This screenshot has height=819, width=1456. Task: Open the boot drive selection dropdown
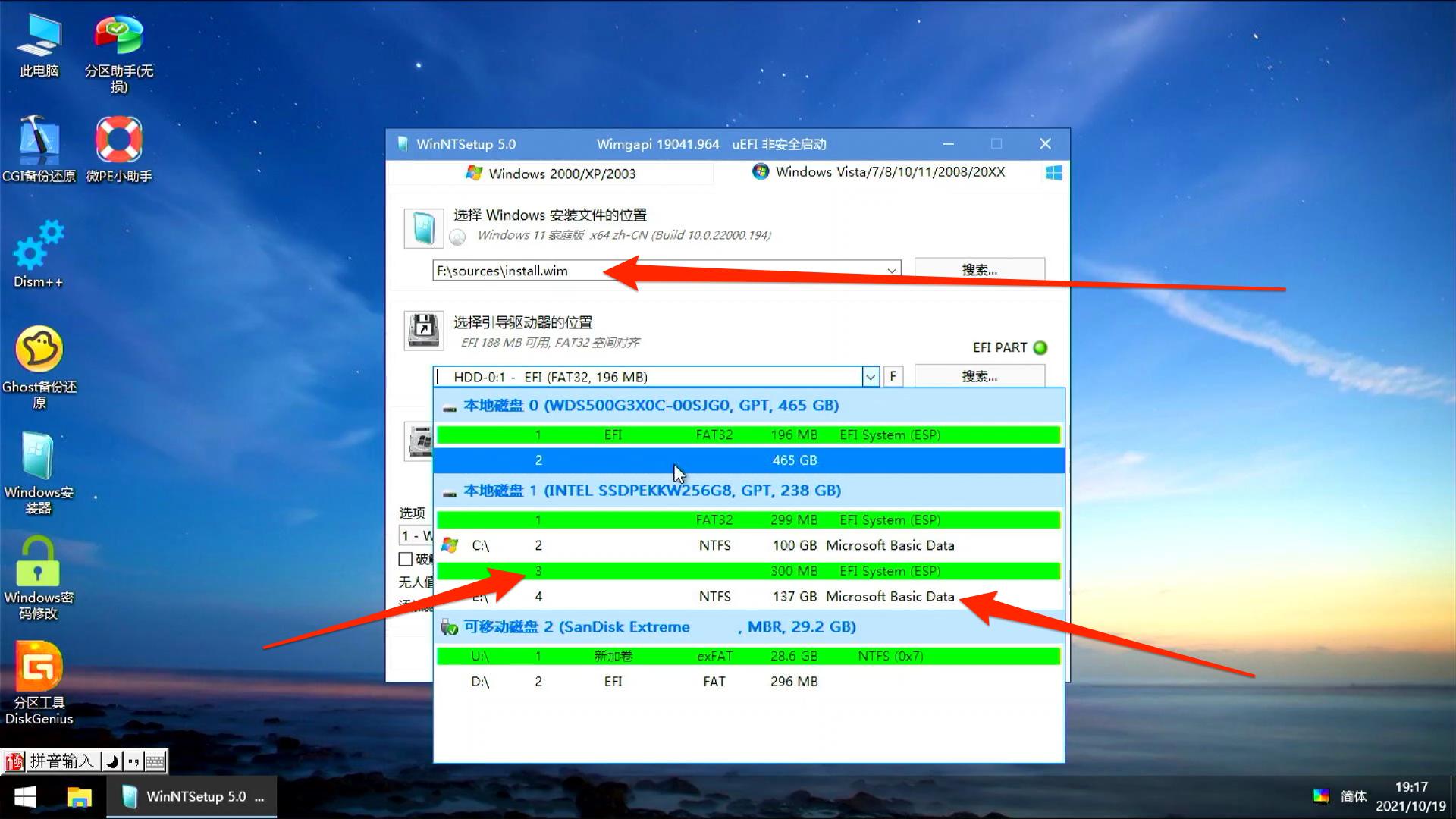click(x=870, y=376)
